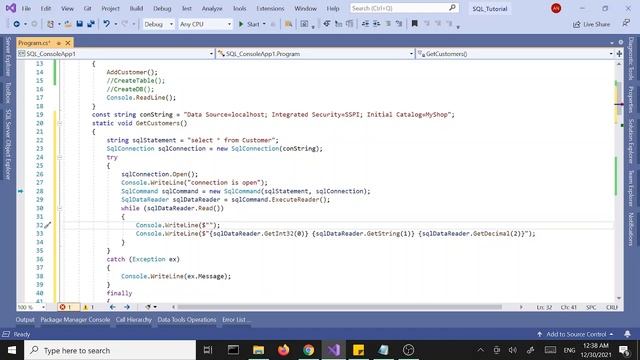
Task: Open the SQL Server Object Explorer side tab
Action: point(8,144)
